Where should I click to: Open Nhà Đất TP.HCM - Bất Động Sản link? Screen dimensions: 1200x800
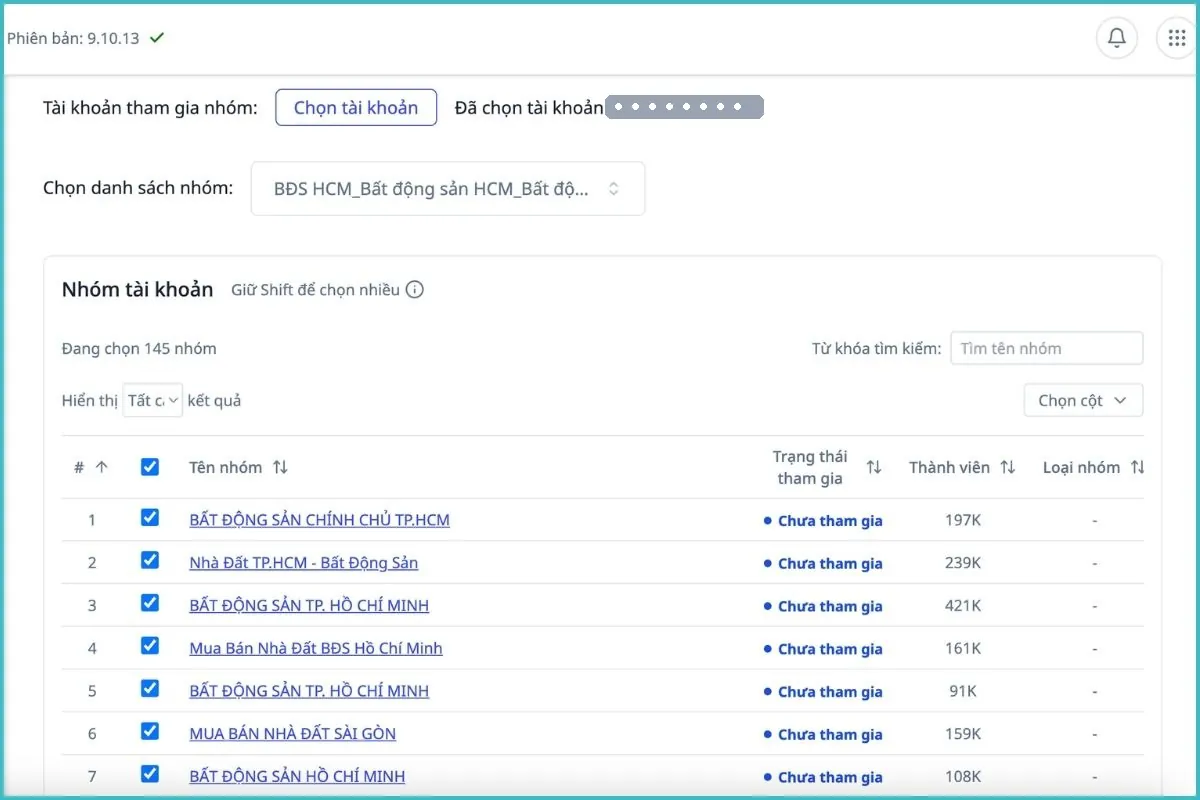point(304,563)
